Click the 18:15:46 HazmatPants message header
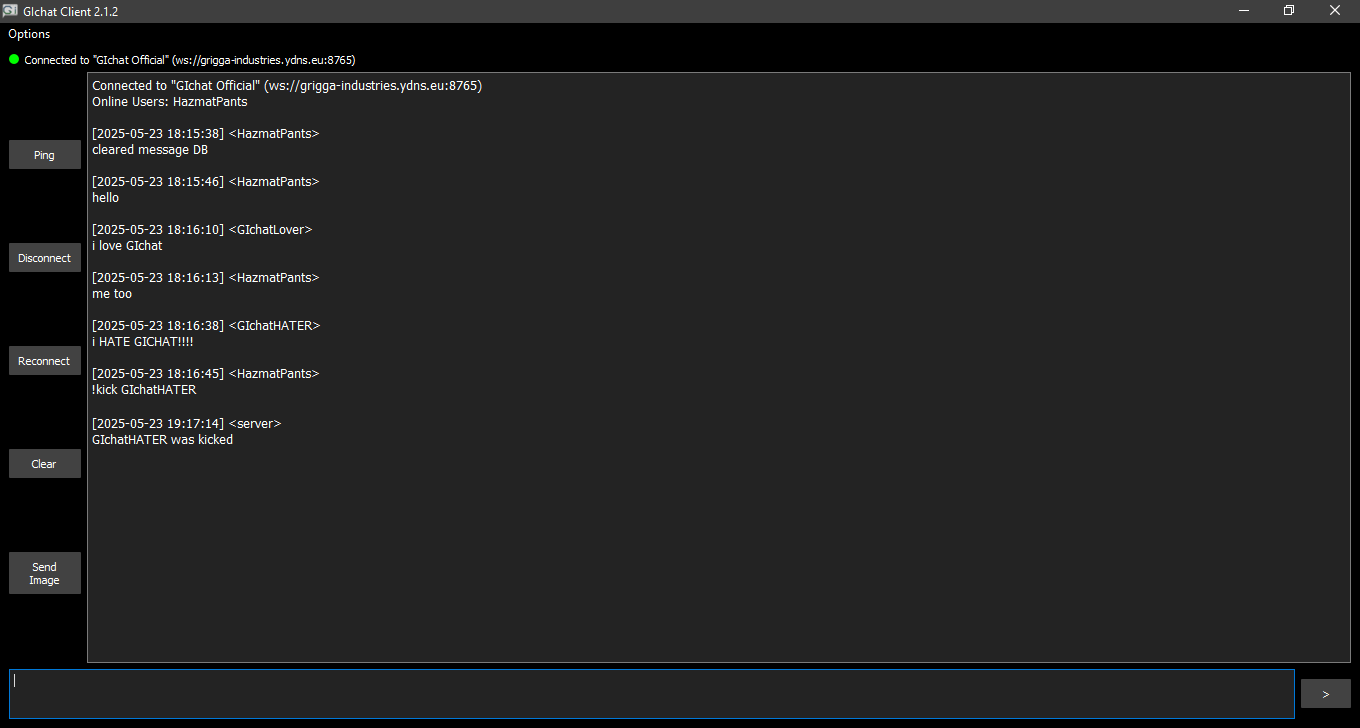 206,182
